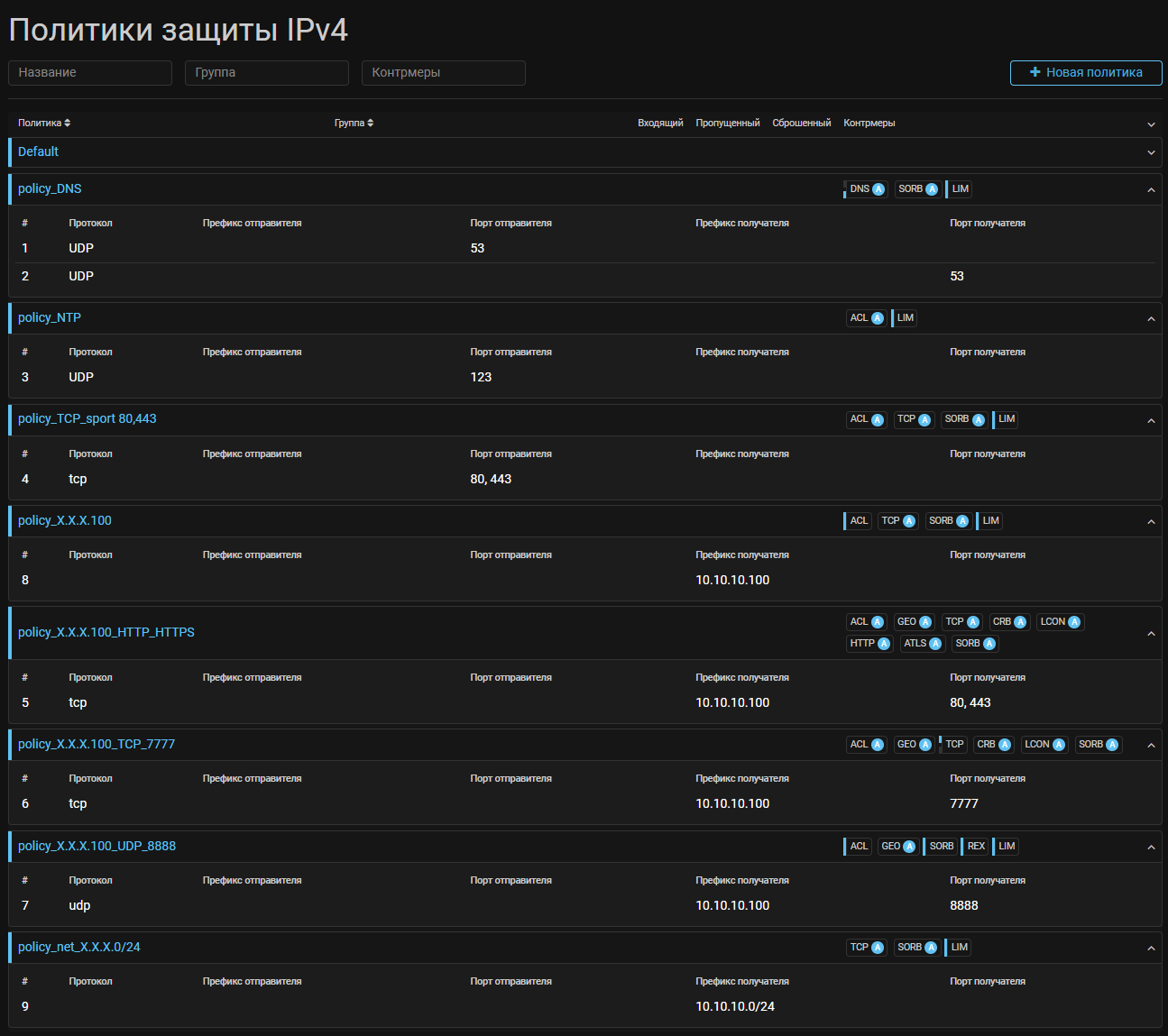1168x1036 pixels.
Task: Click the LIM badge in policy_NTP row
Action: [x=905, y=318]
